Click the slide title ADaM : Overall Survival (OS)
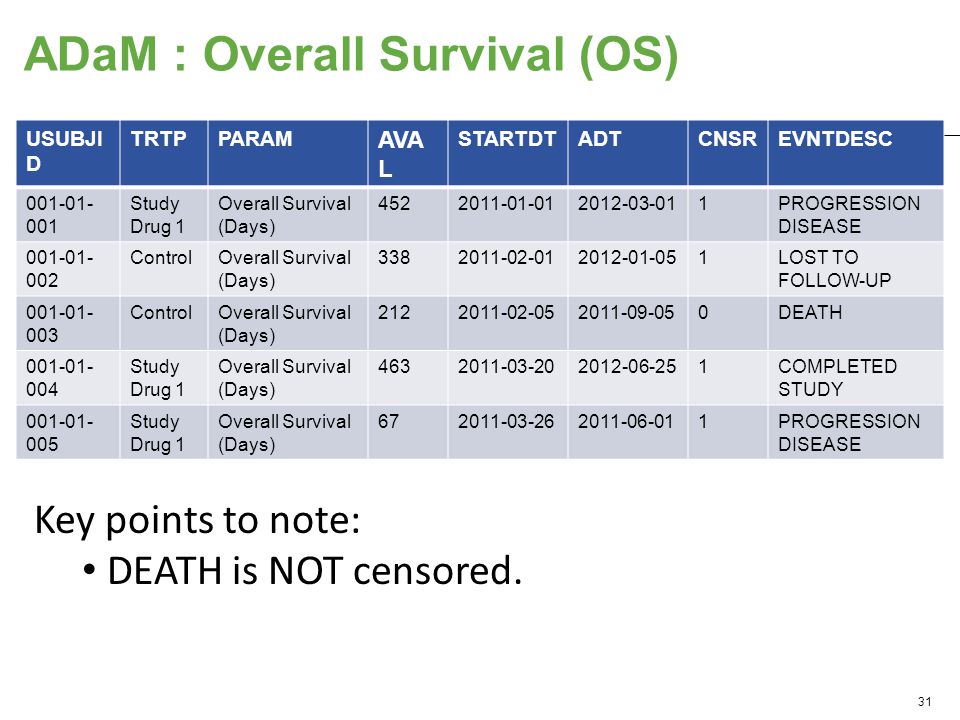 click(x=351, y=55)
